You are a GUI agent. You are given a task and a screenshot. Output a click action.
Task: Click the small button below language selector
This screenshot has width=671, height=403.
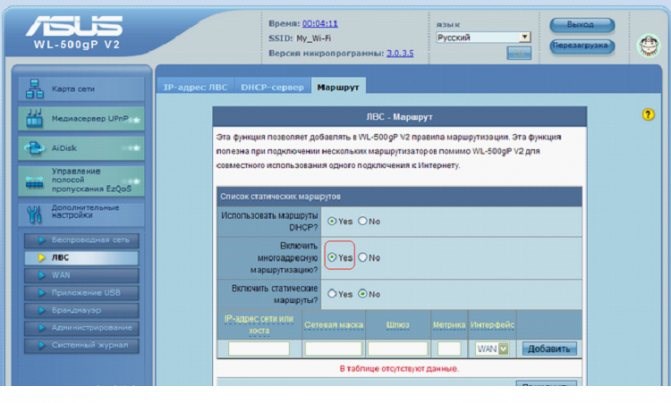coord(519,53)
